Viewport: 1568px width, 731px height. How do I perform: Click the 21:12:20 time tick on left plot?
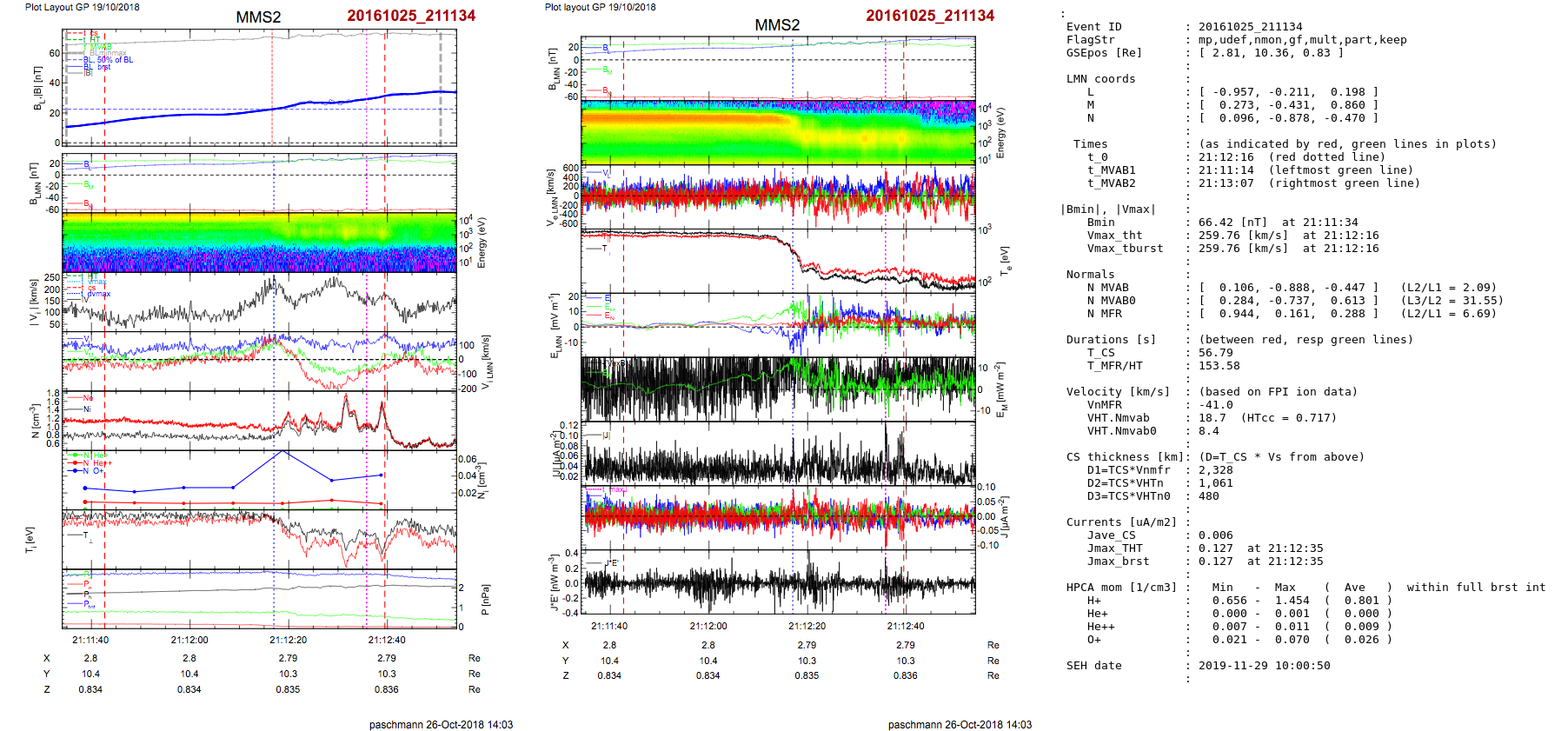tap(288, 640)
